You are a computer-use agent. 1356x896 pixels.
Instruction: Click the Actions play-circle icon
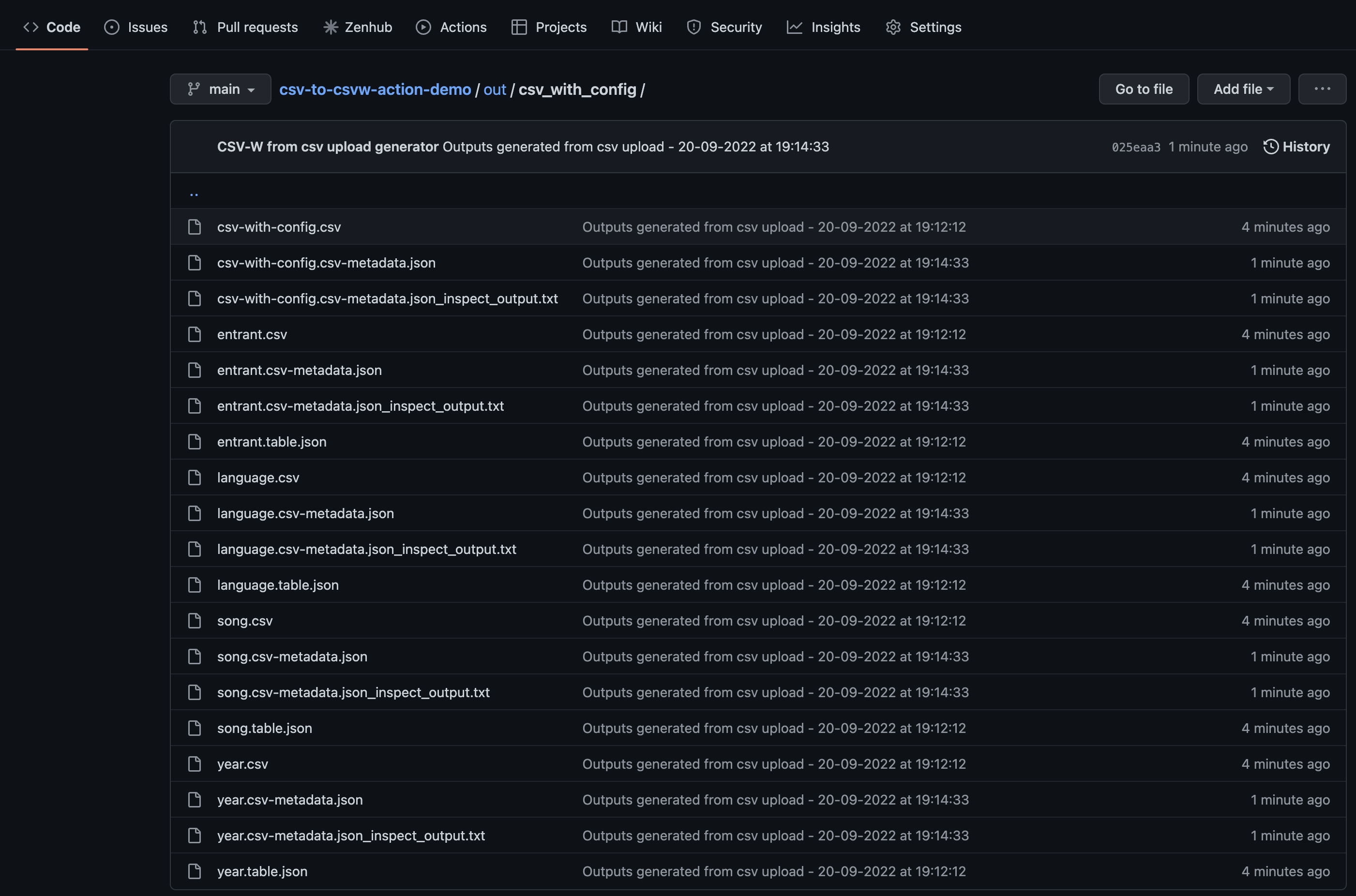423,27
